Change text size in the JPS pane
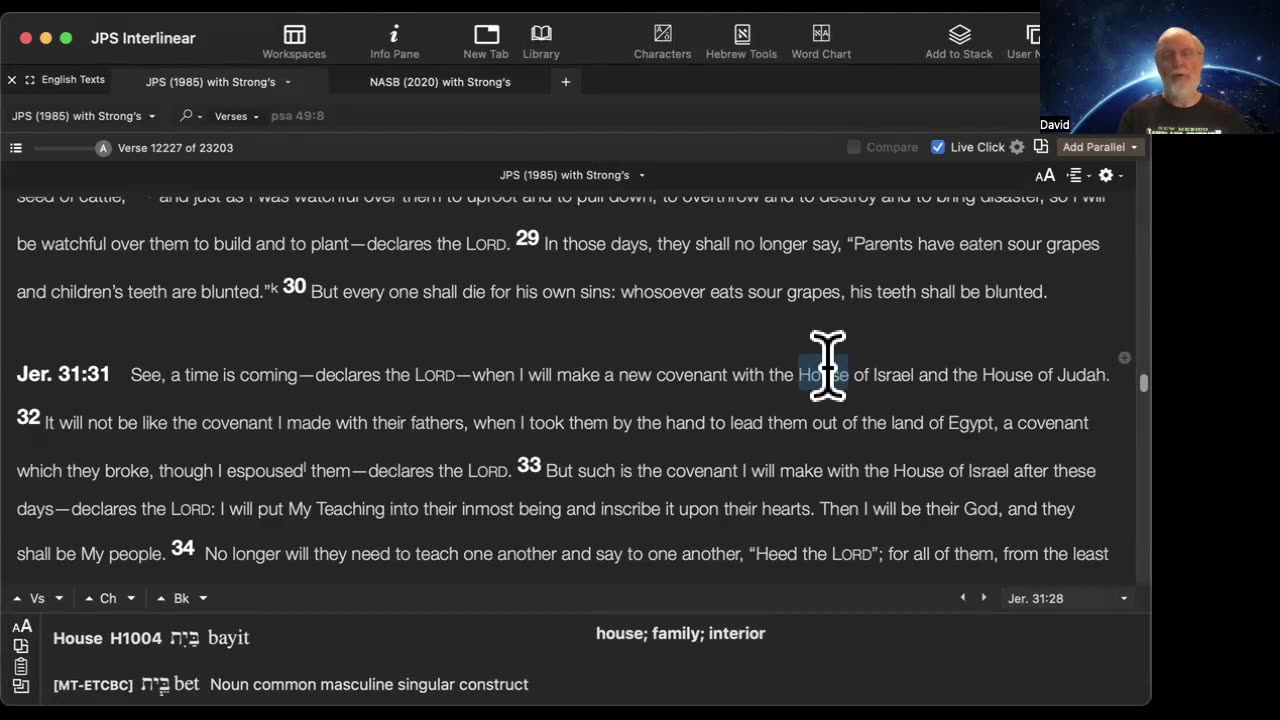The image size is (1280, 720). click(1045, 175)
